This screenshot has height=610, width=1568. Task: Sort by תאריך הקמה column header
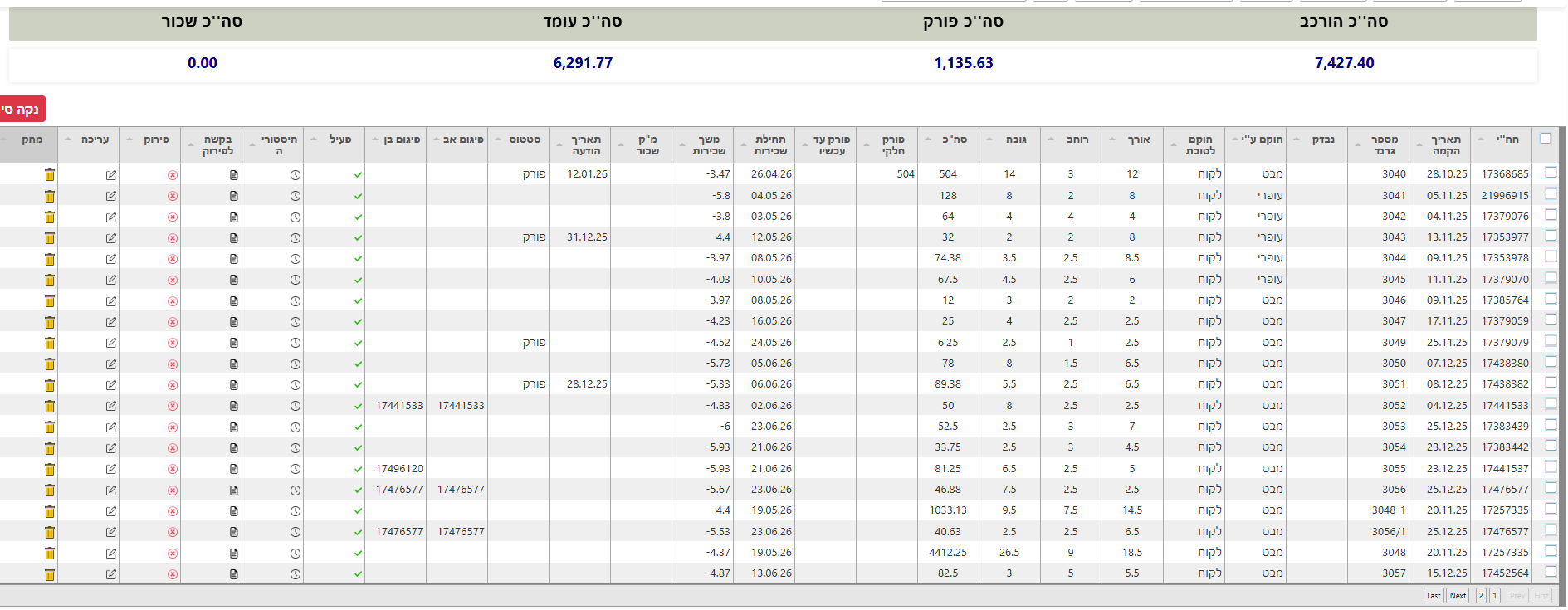point(1445,145)
